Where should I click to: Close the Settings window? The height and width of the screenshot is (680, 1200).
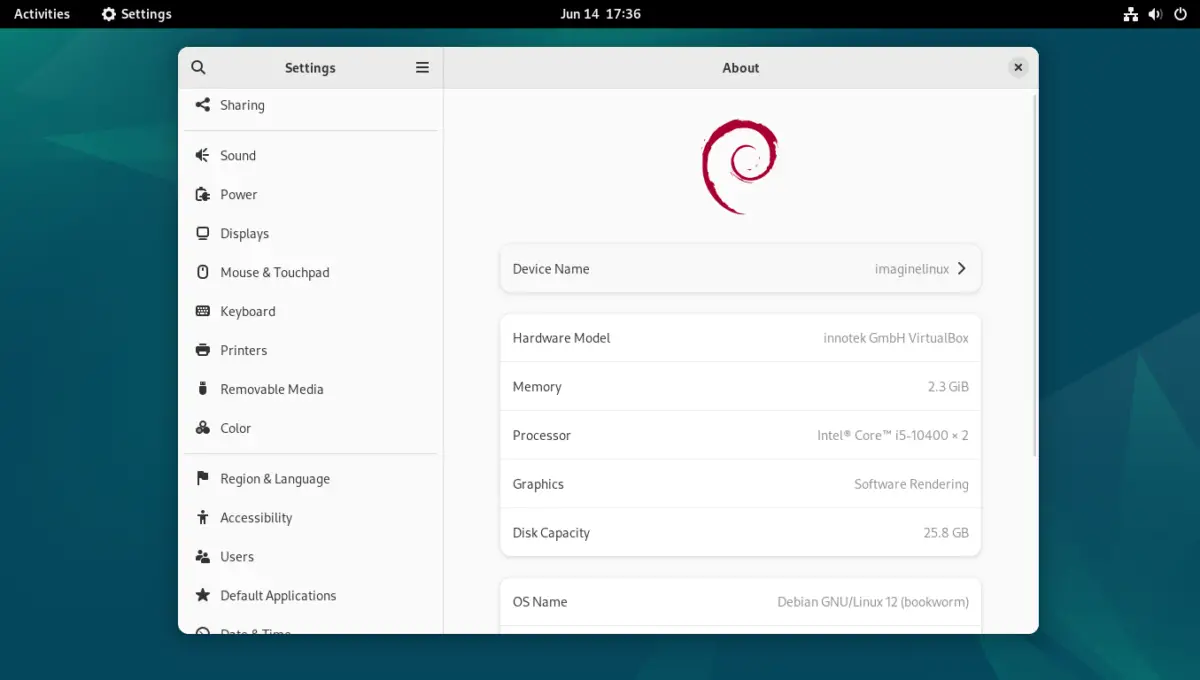tap(1017, 67)
